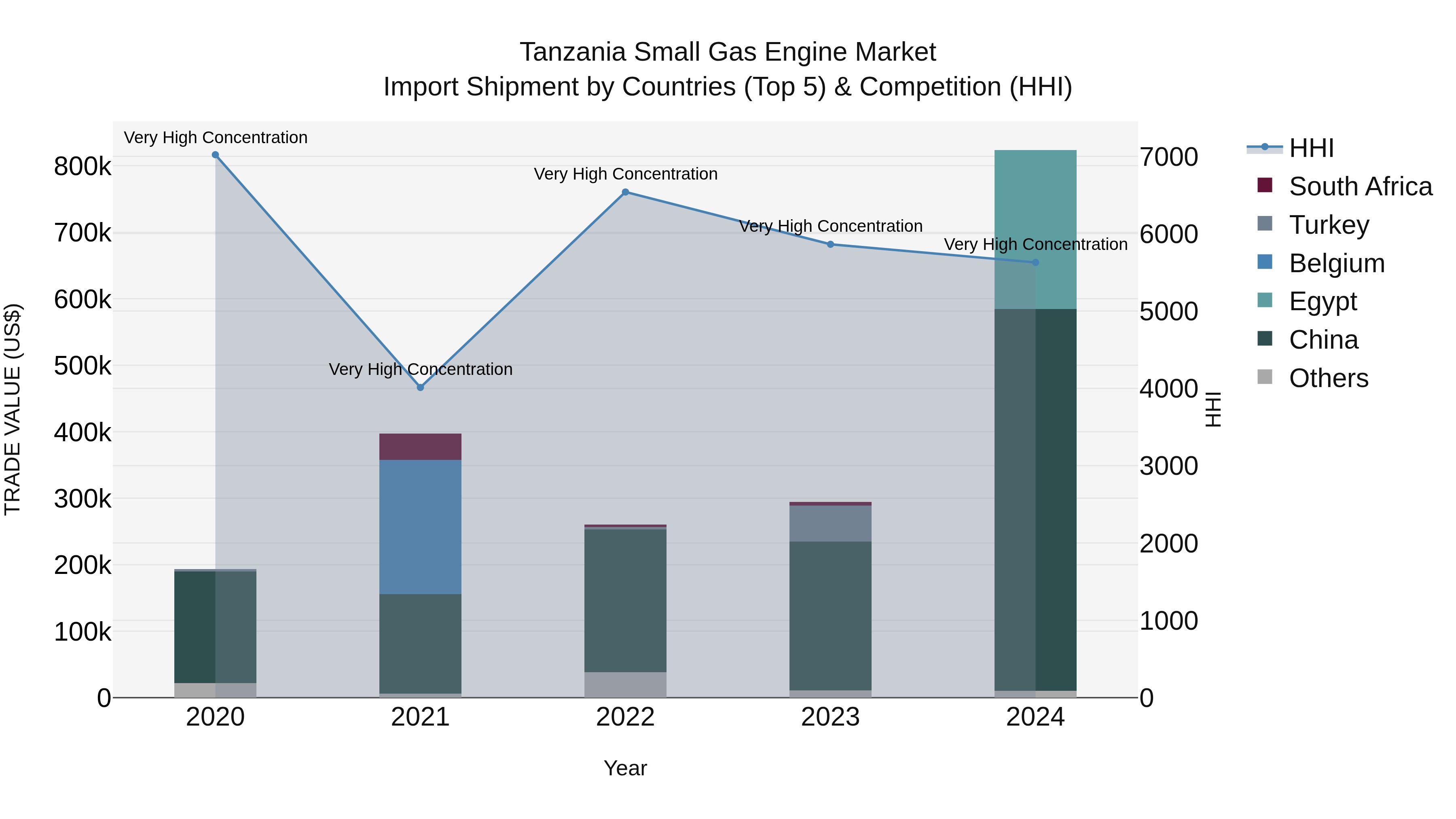
Task: Click the 2024 Very High Concentration annotation
Action: 1035,244
